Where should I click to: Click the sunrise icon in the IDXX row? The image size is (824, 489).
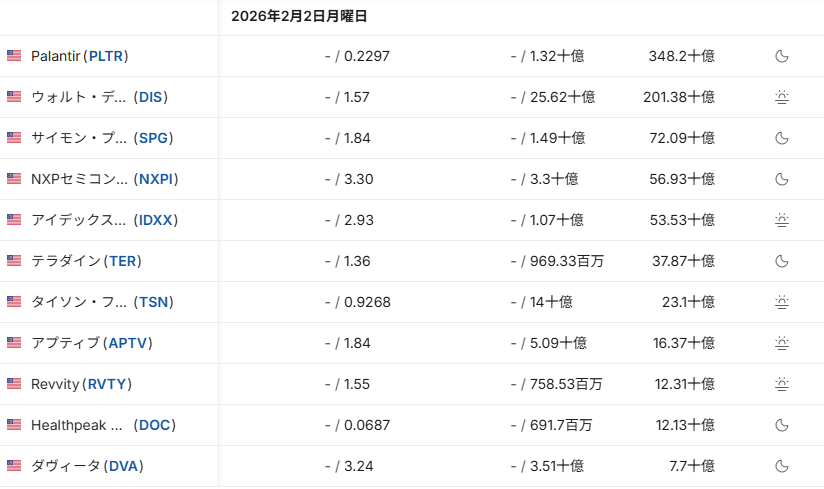click(x=782, y=220)
